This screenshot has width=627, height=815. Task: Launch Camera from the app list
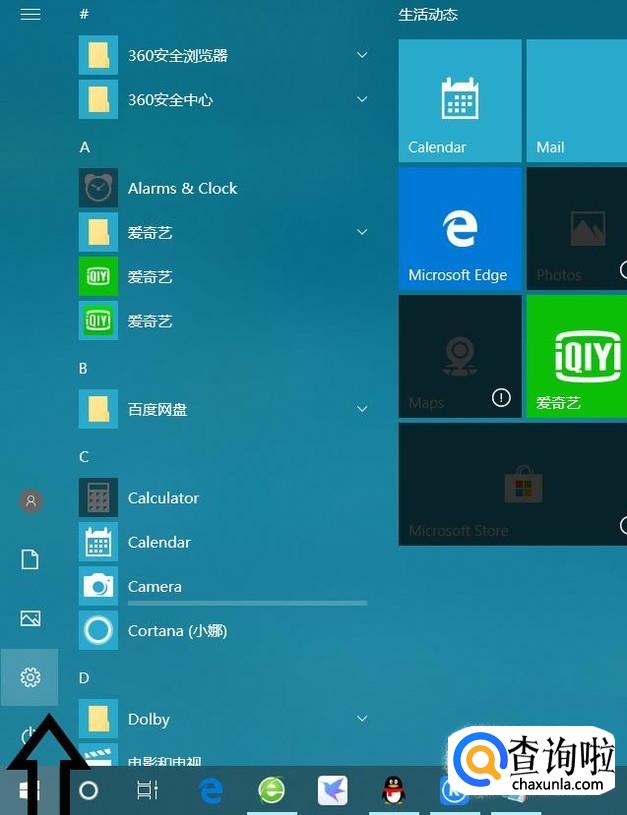click(x=223, y=586)
